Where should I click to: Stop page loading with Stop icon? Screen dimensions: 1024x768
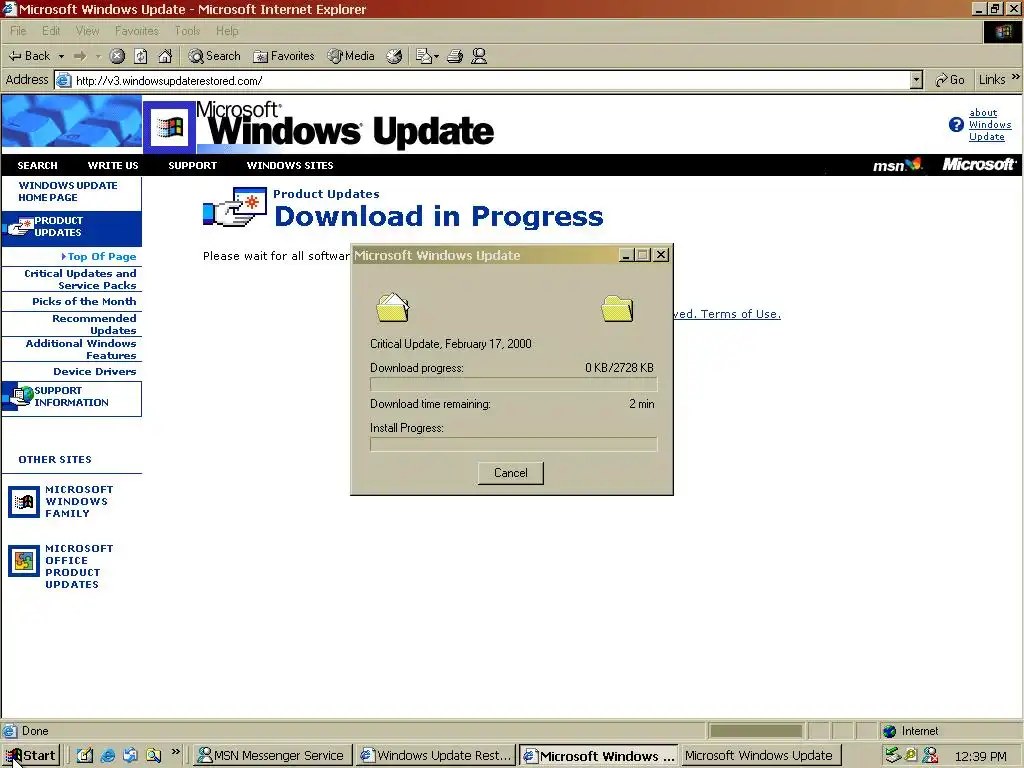coord(117,56)
